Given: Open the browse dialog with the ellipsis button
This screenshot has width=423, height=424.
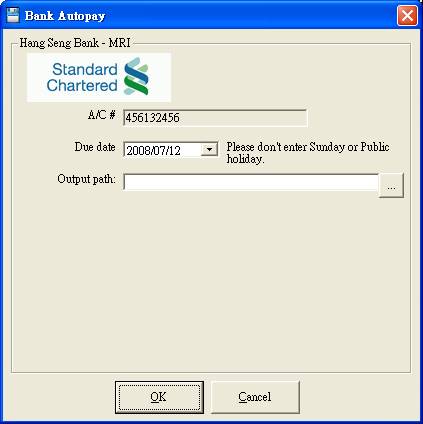Looking at the screenshot, I should (x=391, y=185).
